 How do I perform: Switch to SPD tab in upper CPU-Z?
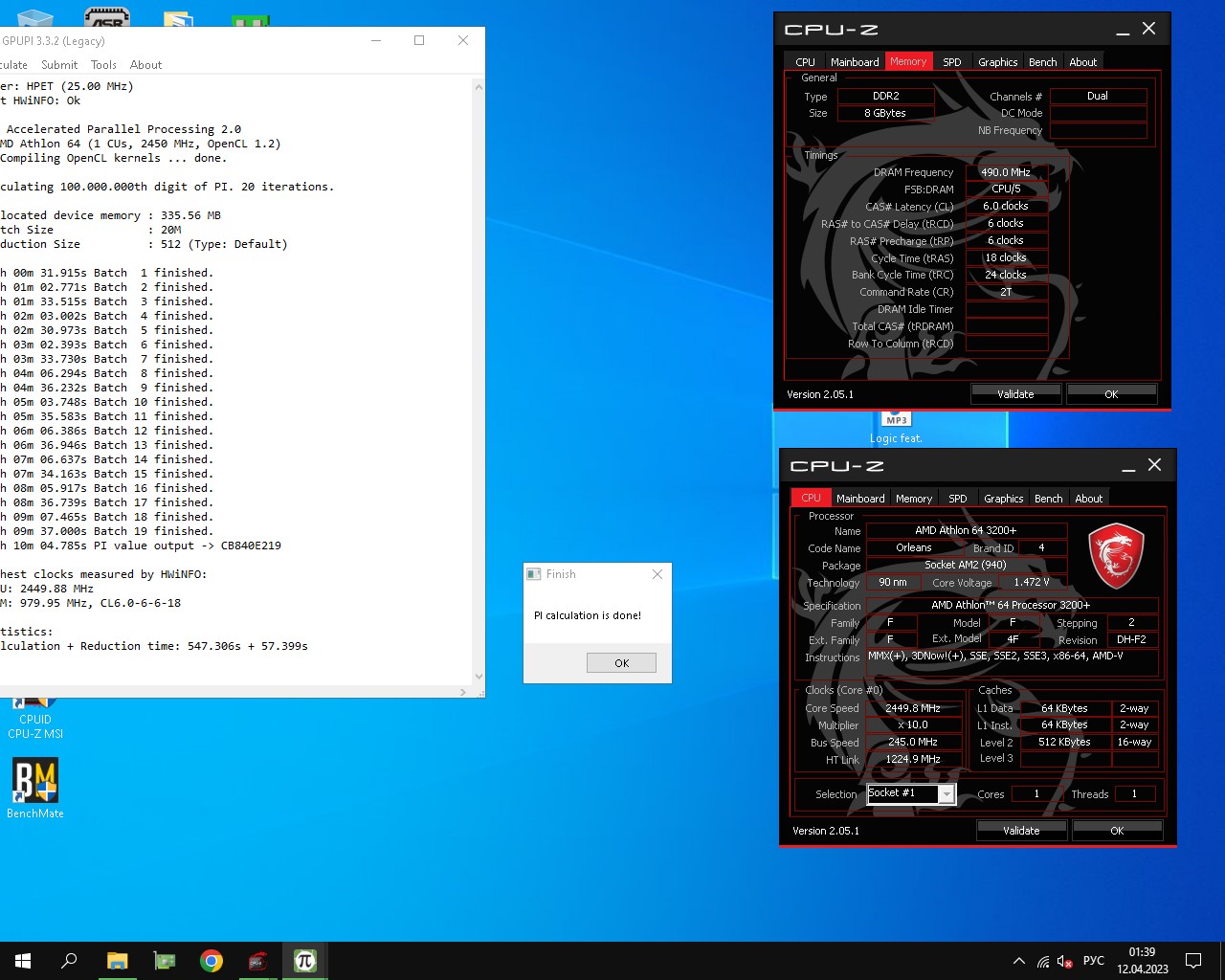pos(952,61)
